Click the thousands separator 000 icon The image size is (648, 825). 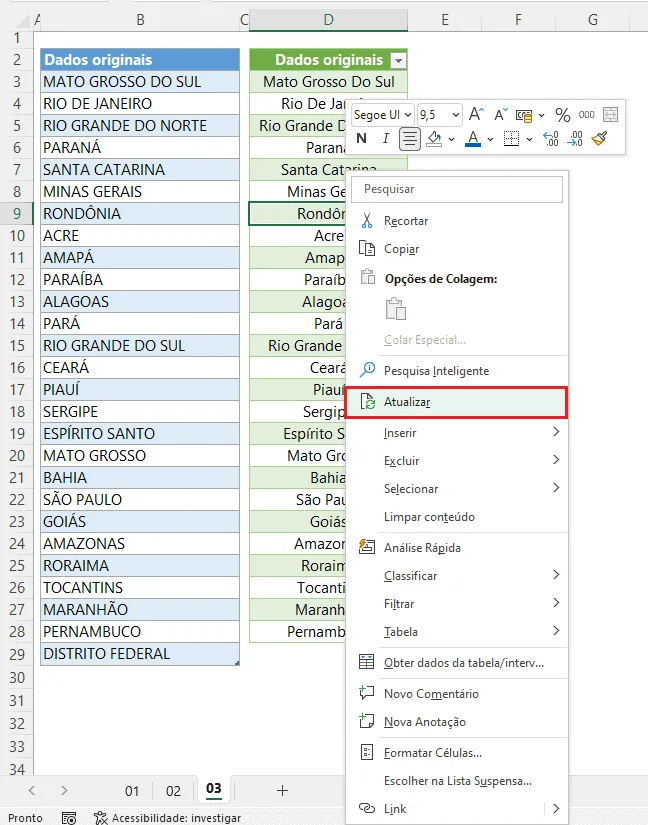pos(586,115)
